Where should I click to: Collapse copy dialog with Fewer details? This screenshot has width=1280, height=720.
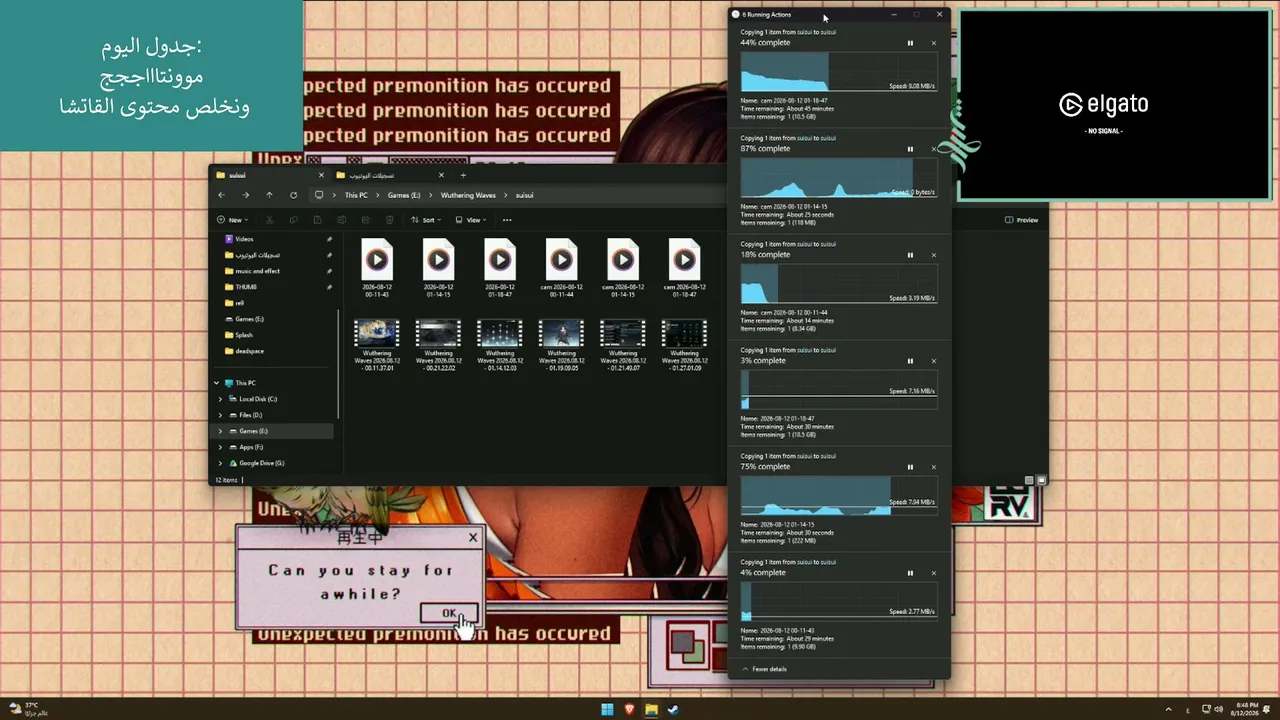pyautogui.click(x=764, y=669)
